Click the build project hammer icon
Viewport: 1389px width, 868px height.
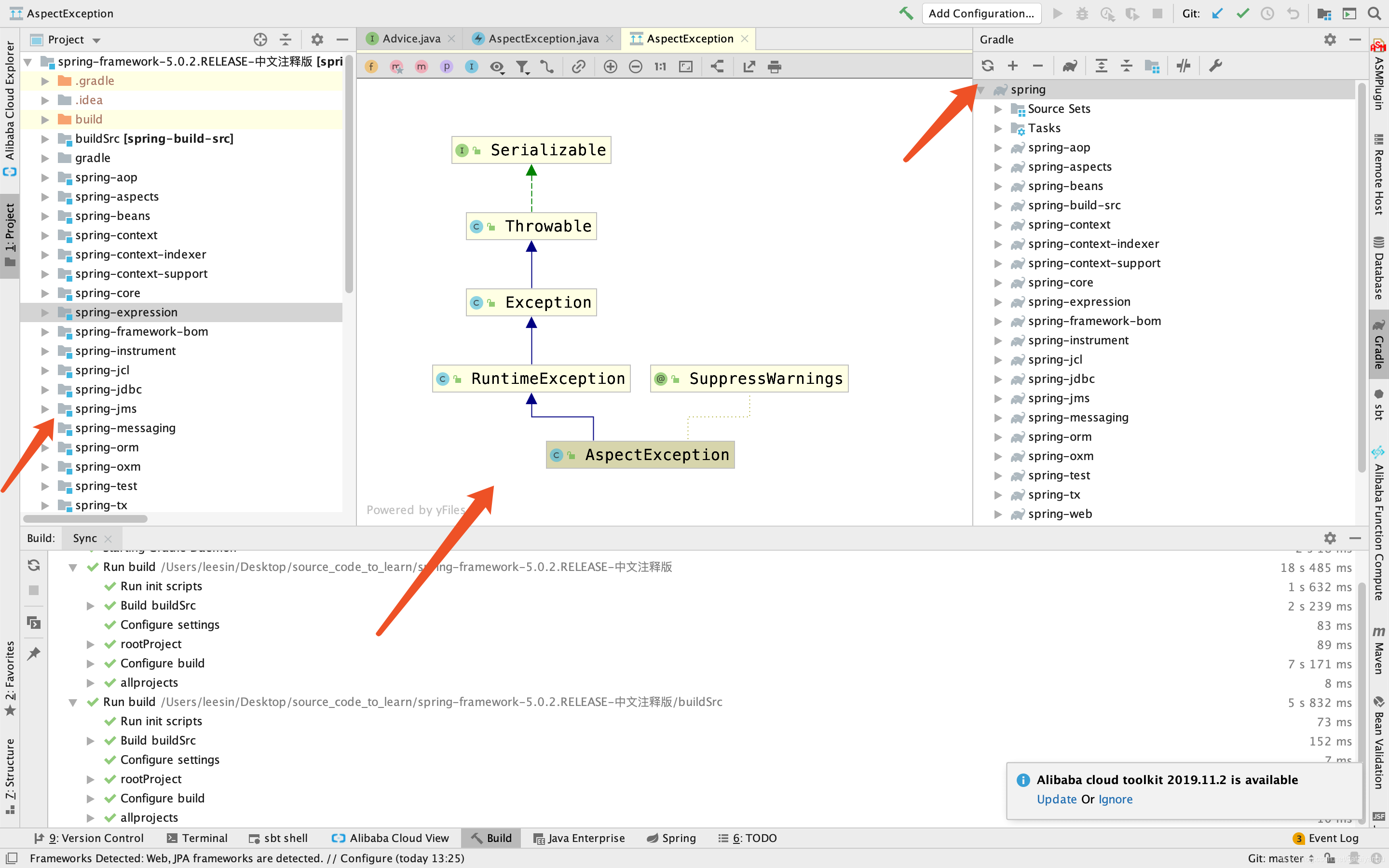(906, 13)
